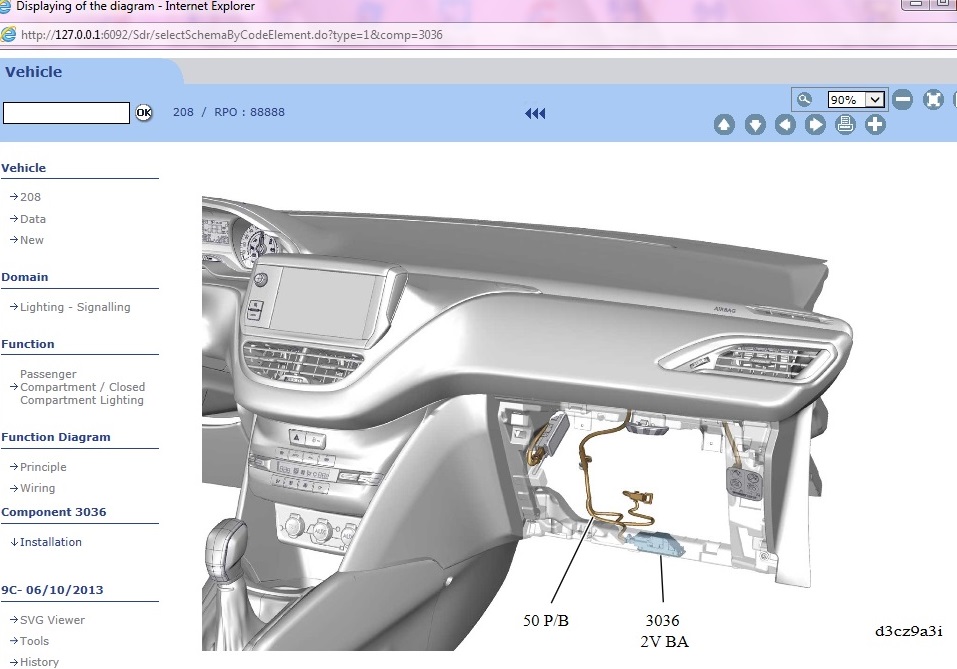Viewport: 957px width, 669px height.
Task: Focus the vehicle search input field
Action: tap(66, 113)
